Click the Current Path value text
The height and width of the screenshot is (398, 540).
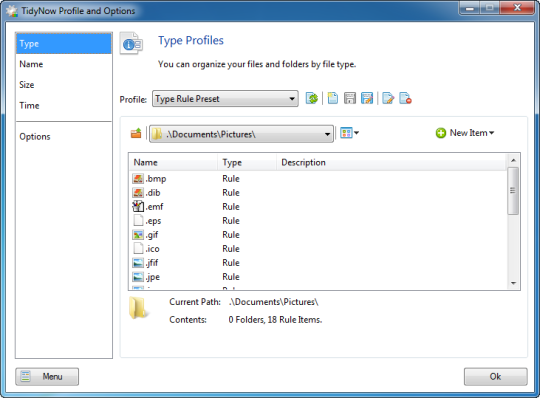click(x=273, y=302)
